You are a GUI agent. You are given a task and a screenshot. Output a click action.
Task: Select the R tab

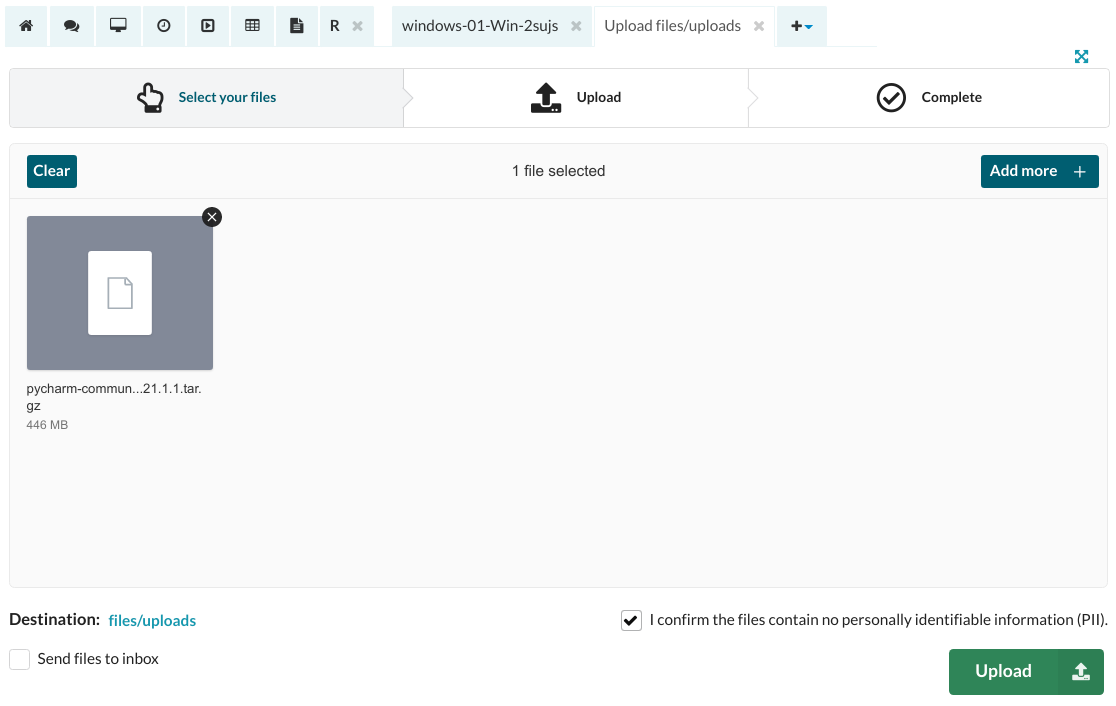335,26
